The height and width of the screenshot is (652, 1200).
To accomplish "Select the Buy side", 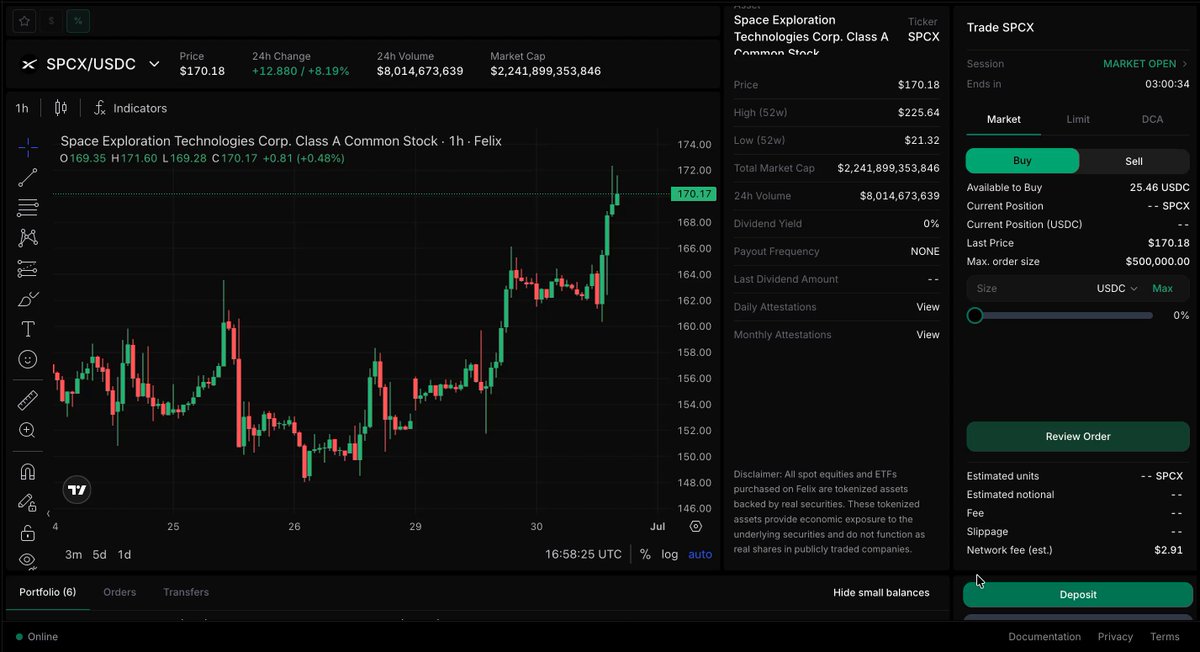I will coord(1022,161).
